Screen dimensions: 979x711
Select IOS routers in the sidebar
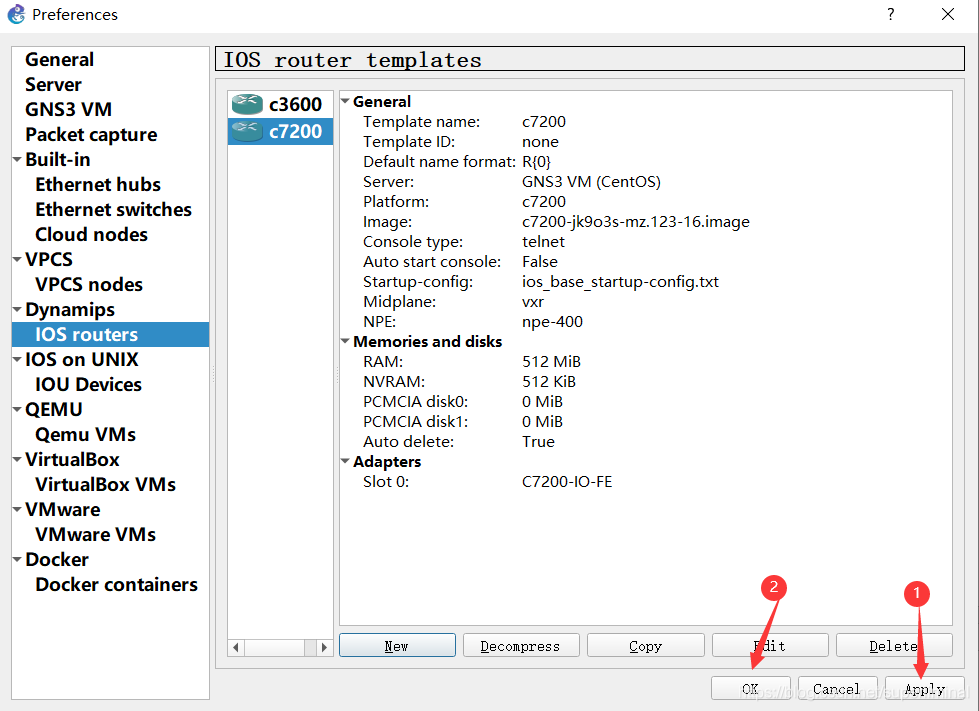(111, 335)
